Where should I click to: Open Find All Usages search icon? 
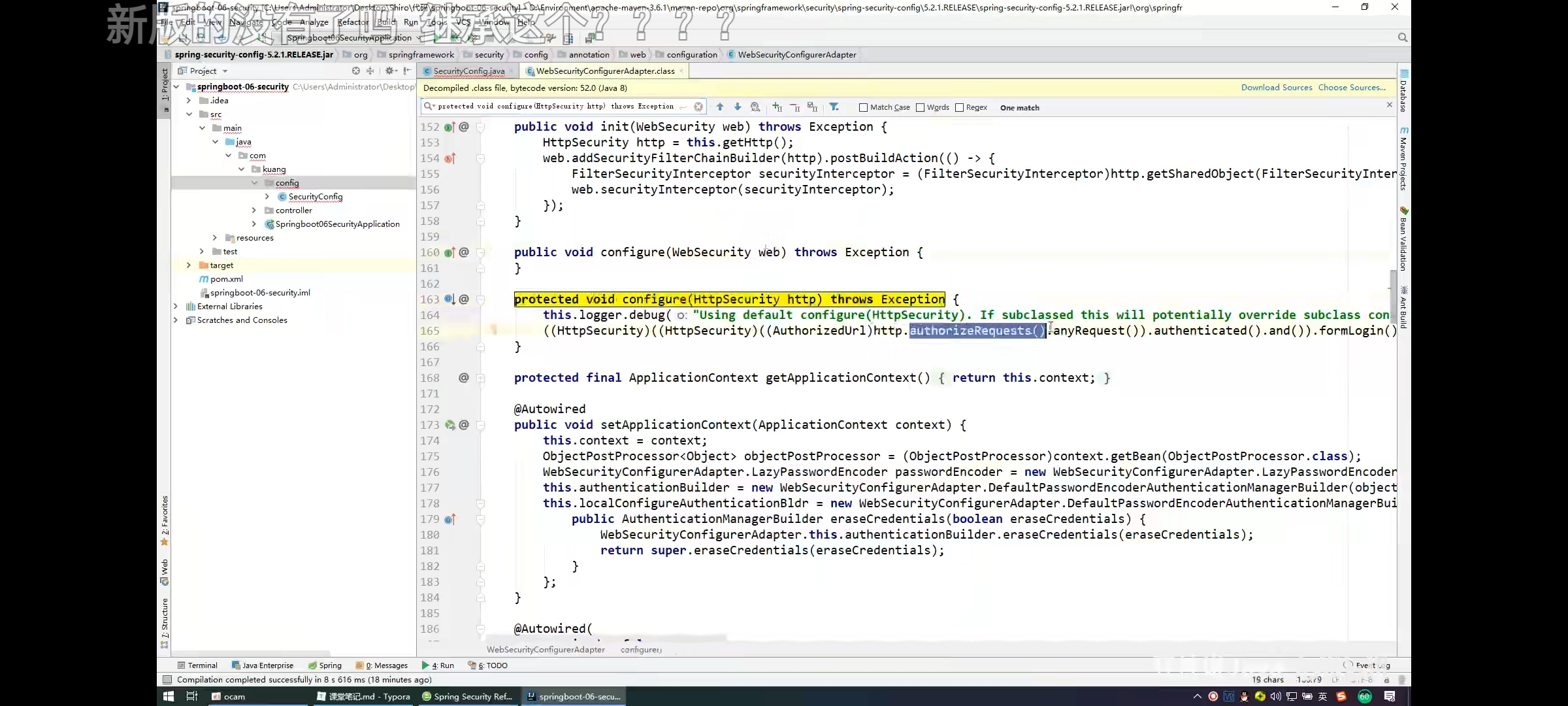755,107
